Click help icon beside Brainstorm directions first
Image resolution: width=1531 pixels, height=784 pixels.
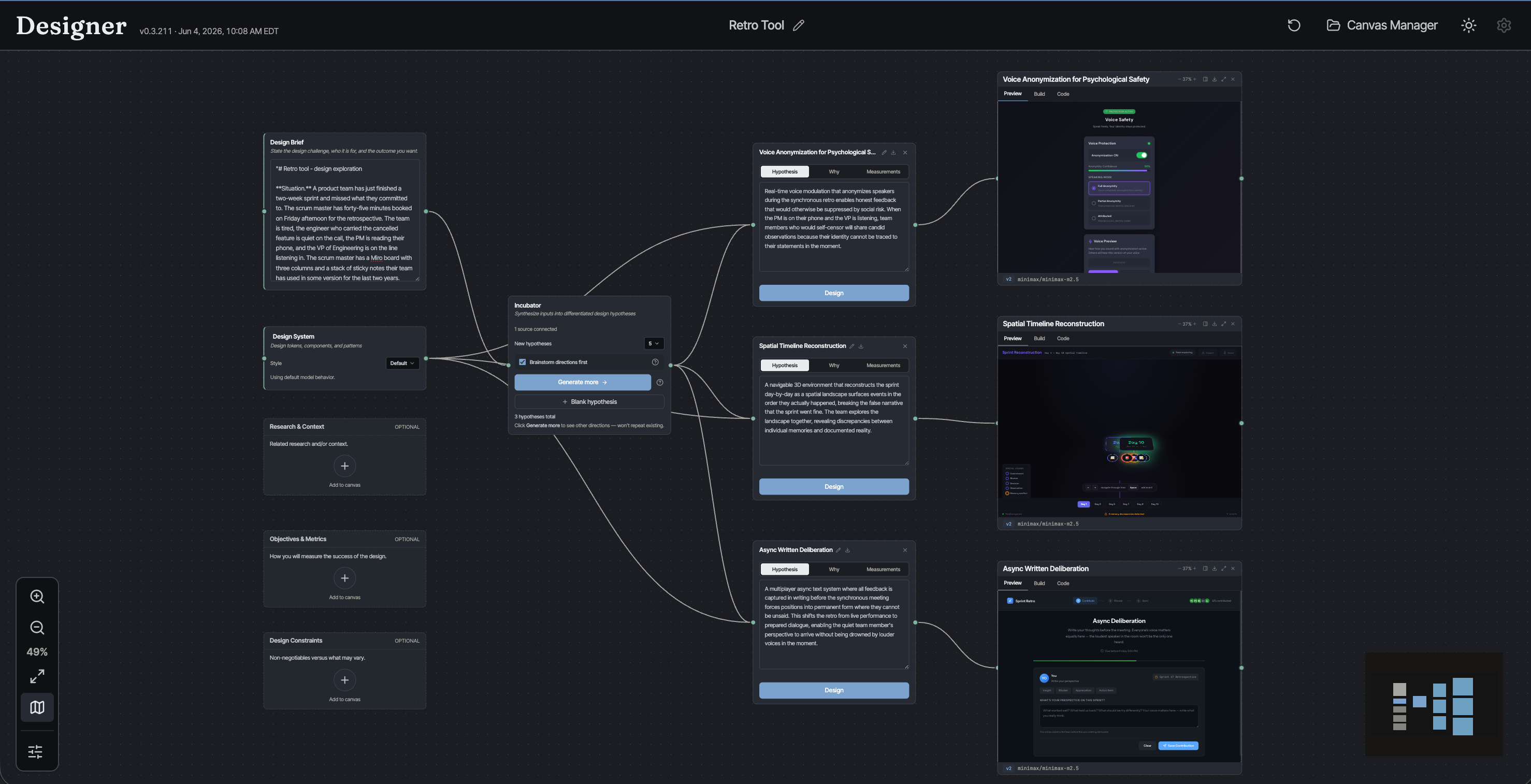point(655,362)
